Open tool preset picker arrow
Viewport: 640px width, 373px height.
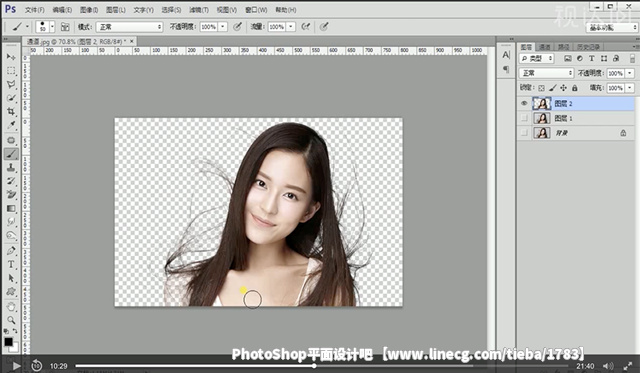point(27,27)
